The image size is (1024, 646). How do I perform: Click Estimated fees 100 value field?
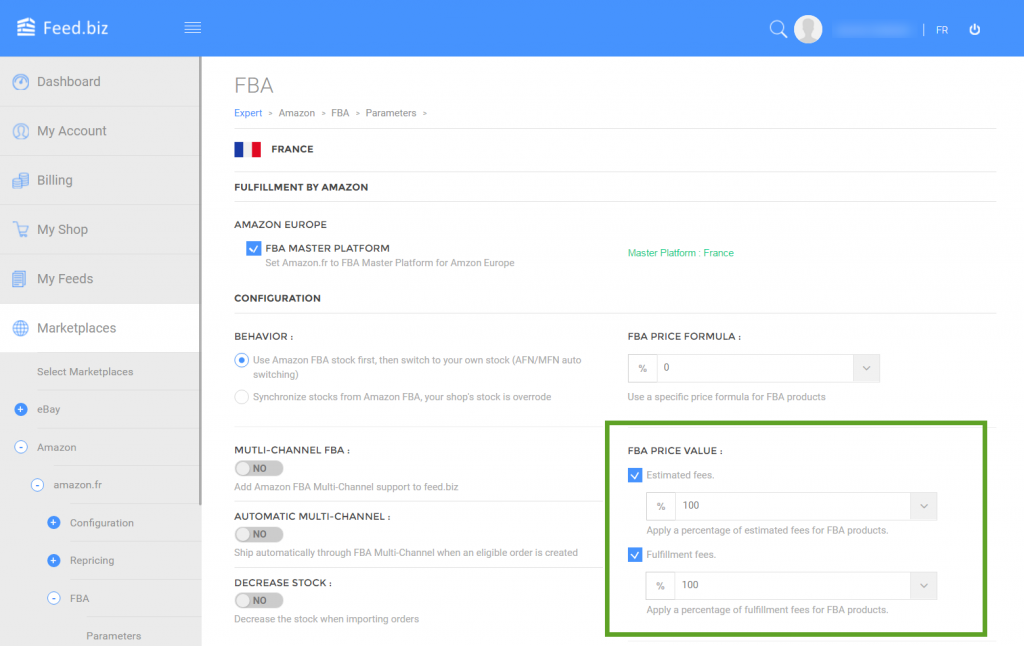click(x=793, y=506)
